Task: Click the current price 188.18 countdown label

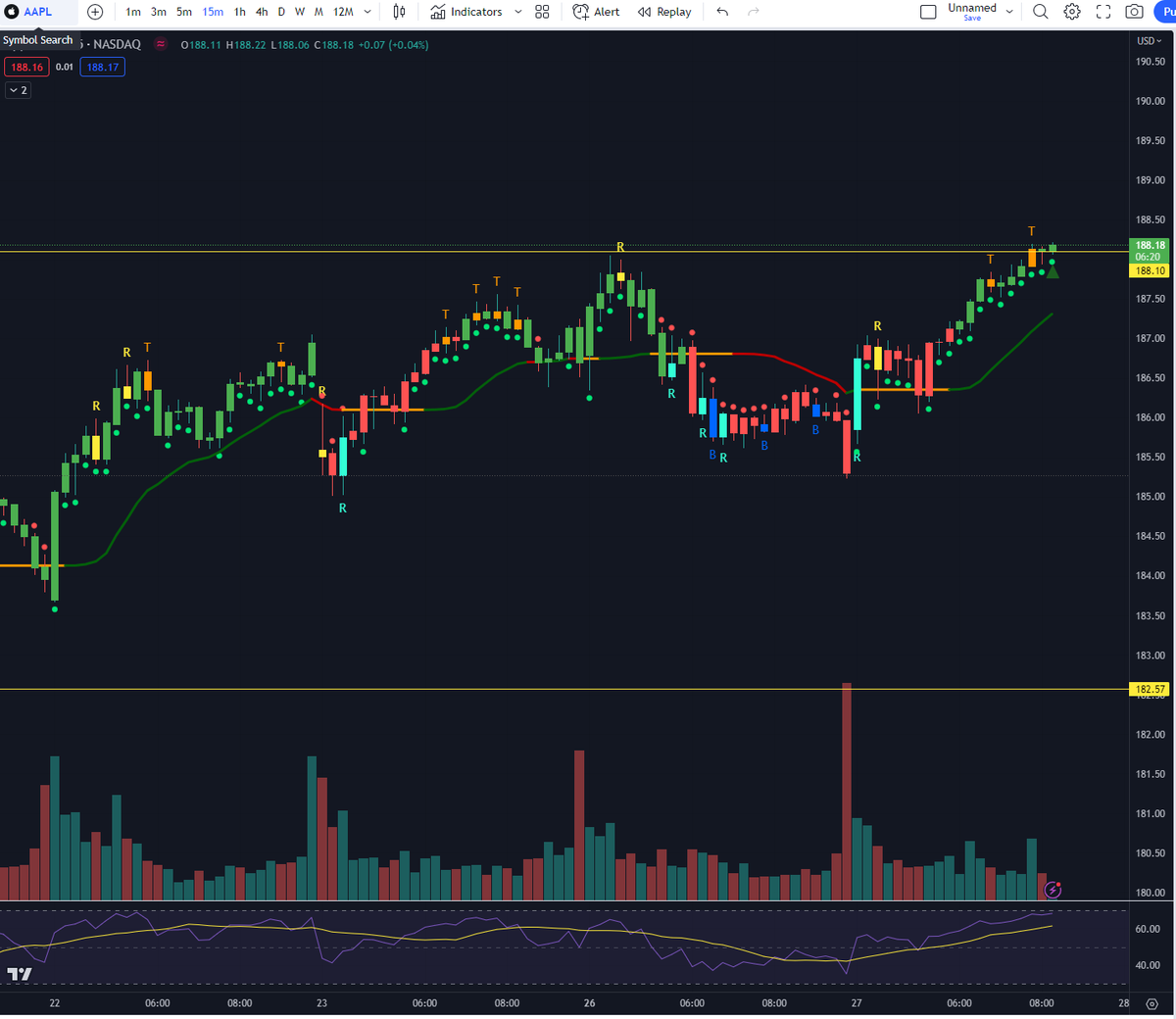Action: tap(1150, 251)
